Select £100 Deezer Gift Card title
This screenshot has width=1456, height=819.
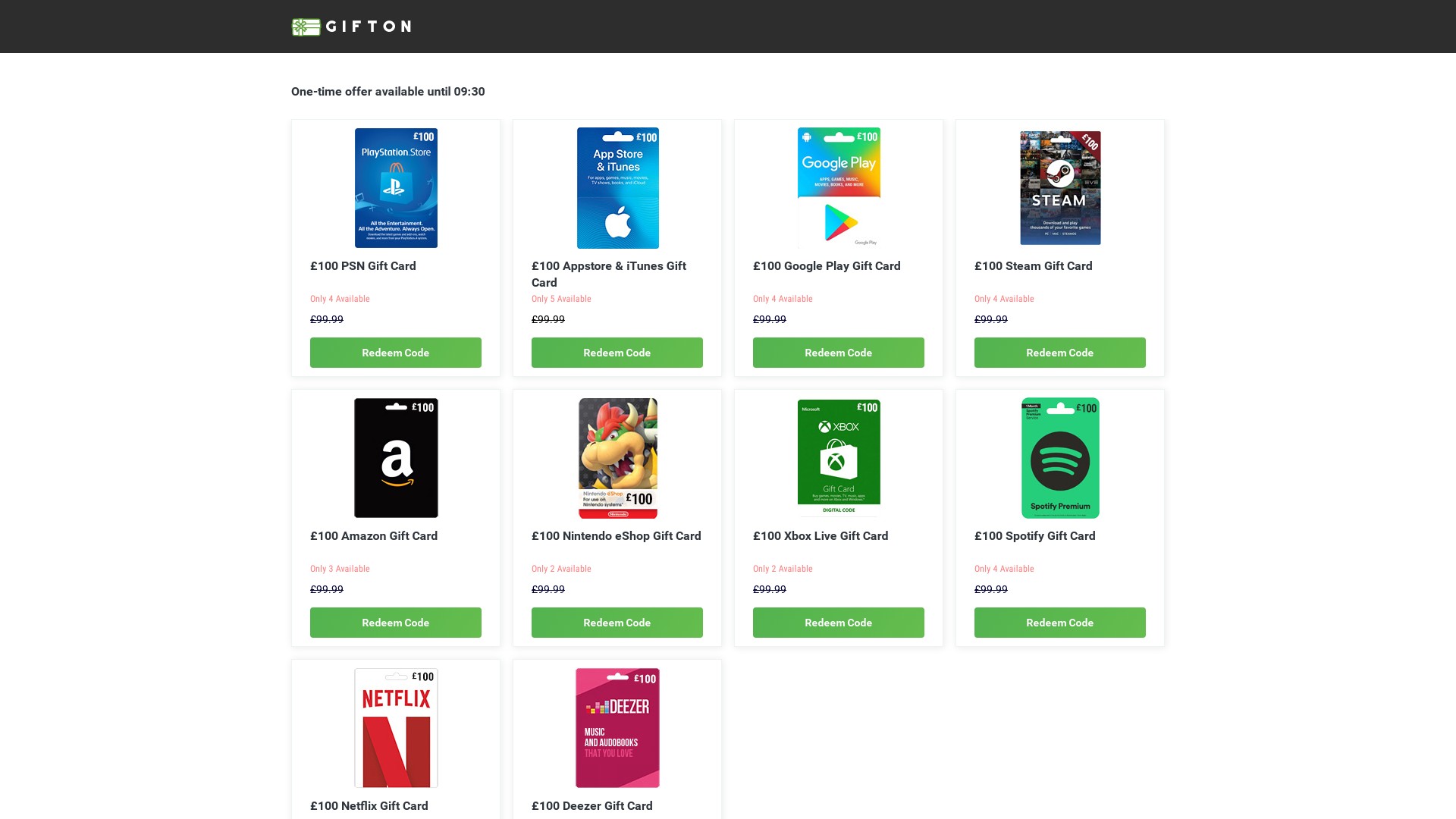[x=592, y=806]
